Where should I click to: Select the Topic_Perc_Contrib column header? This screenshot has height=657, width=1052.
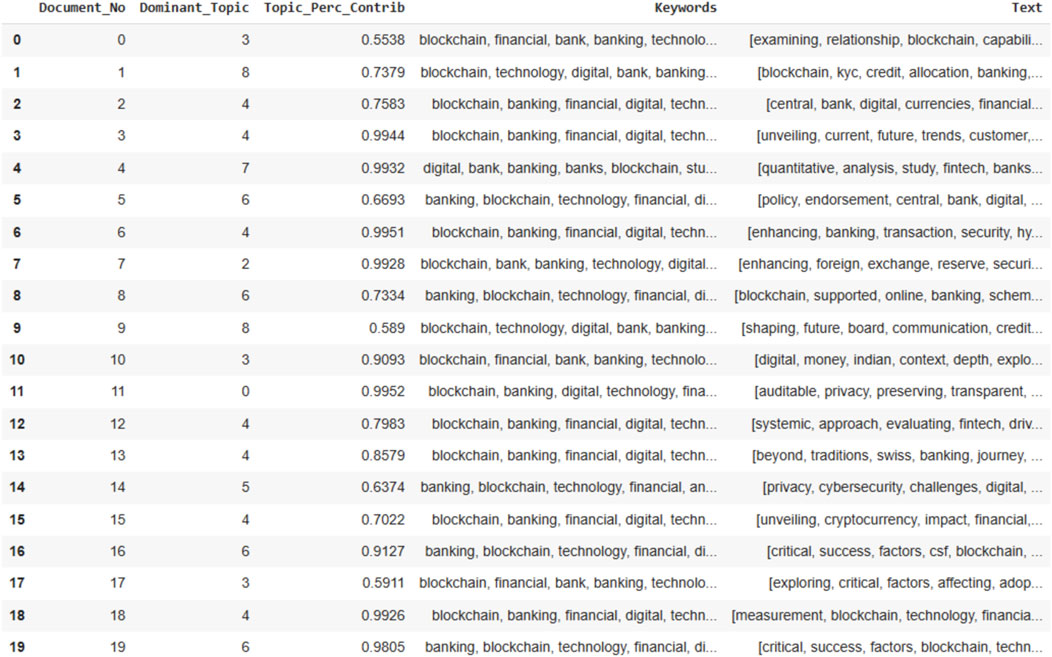(334, 8)
